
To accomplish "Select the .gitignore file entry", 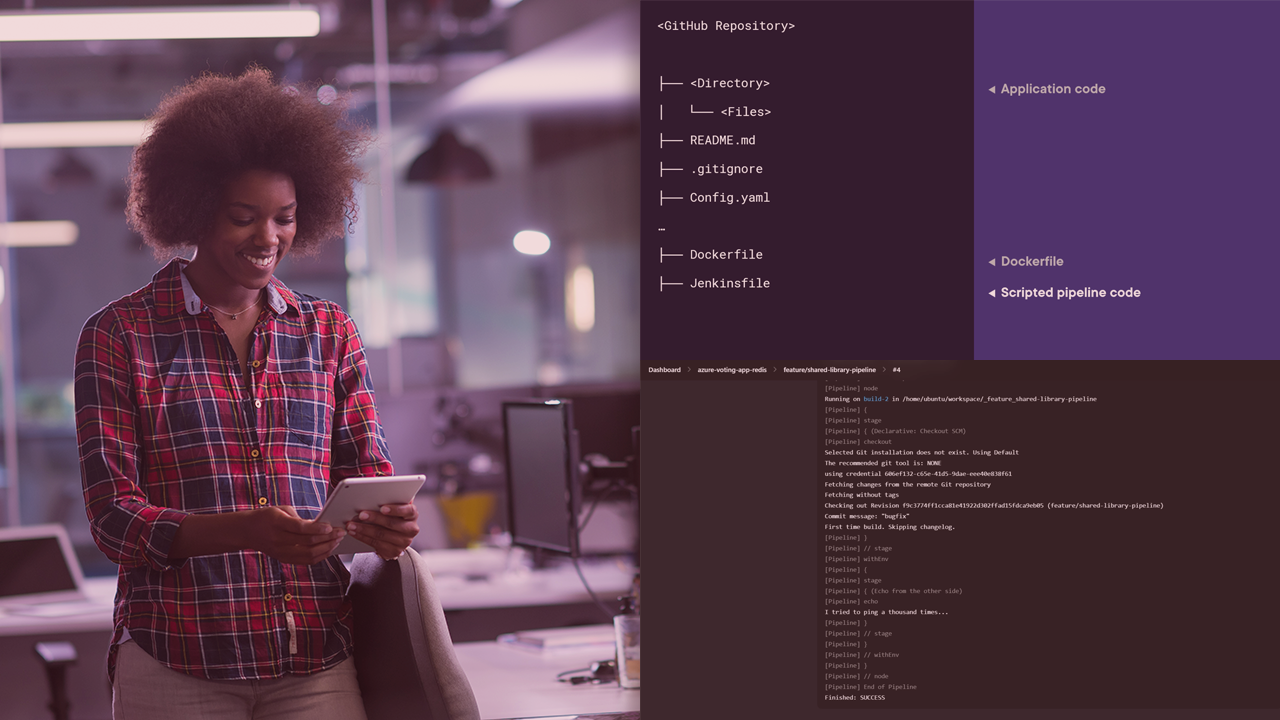I will [726, 169].
